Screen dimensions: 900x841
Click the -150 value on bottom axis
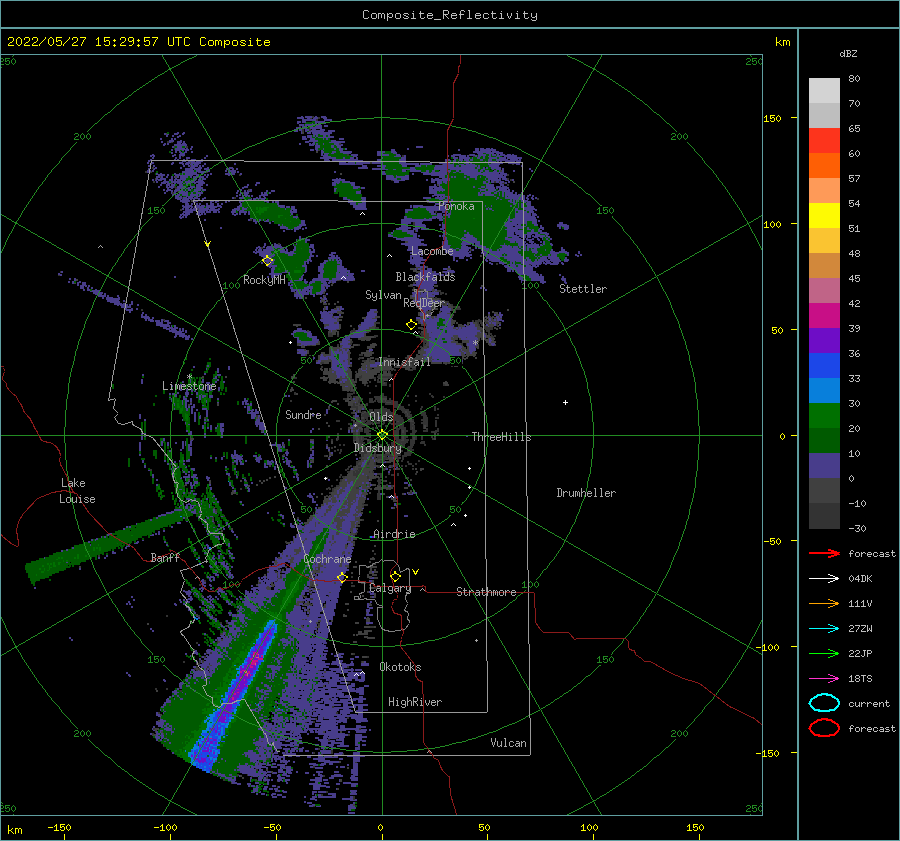click(60, 827)
